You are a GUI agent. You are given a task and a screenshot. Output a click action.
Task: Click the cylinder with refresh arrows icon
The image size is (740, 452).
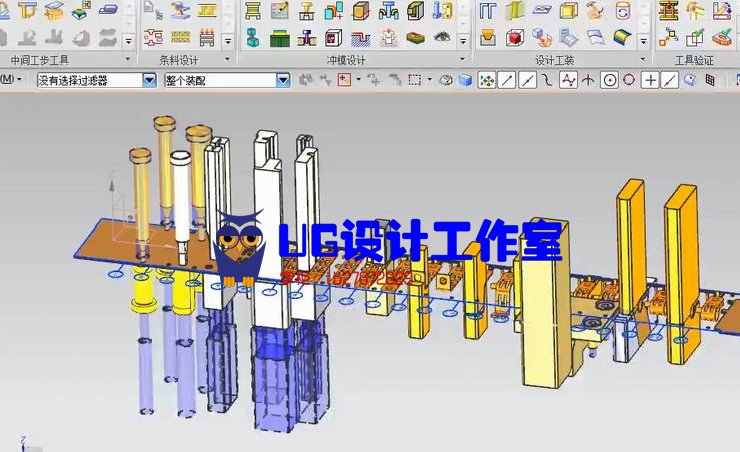tap(623, 10)
